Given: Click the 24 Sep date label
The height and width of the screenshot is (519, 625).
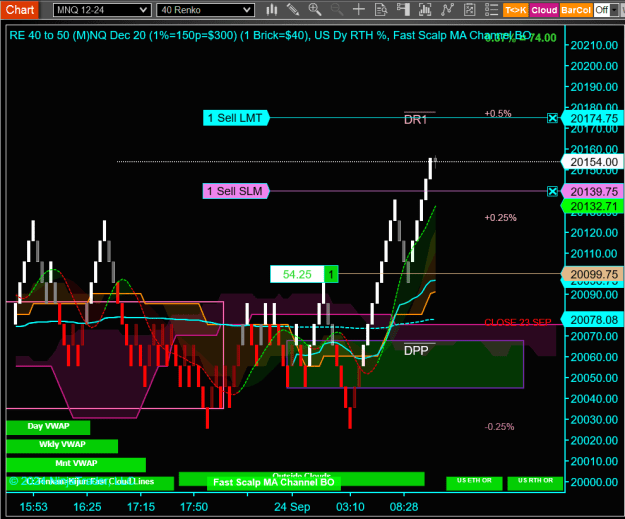Looking at the screenshot, I should tap(292, 507).
